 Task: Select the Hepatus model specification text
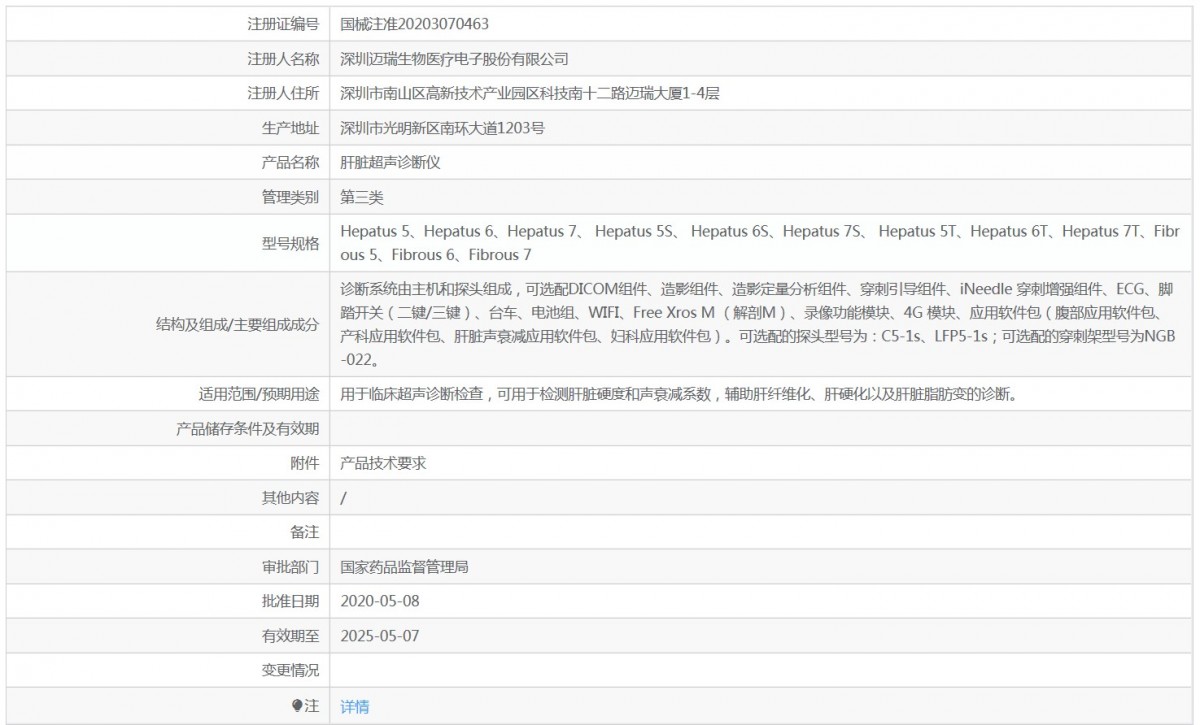point(760,243)
